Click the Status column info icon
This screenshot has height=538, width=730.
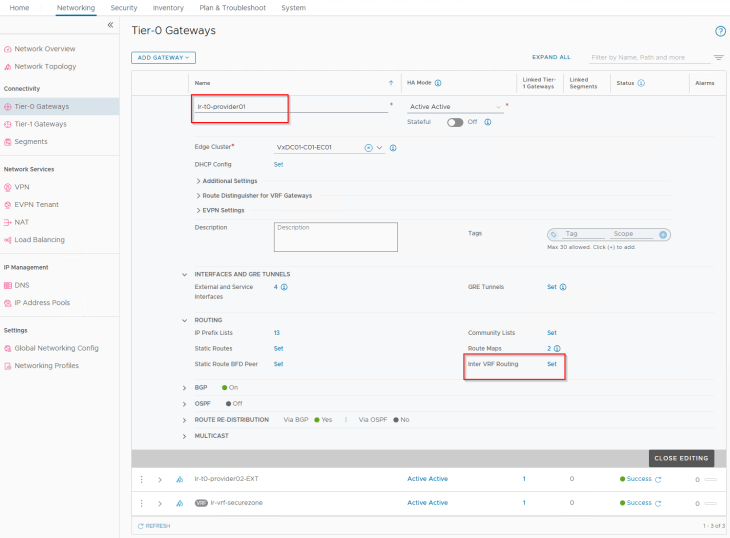(x=641, y=83)
